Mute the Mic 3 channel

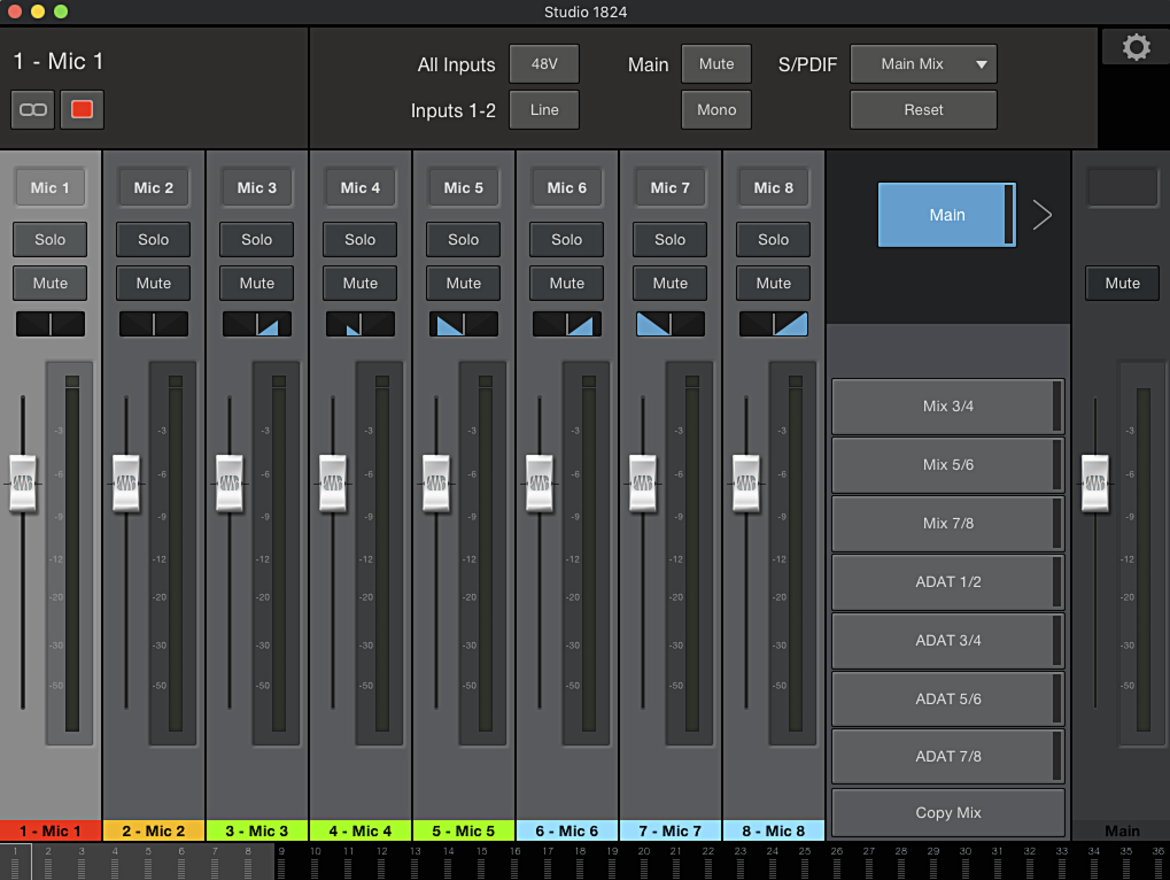pyautogui.click(x=257, y=283)
